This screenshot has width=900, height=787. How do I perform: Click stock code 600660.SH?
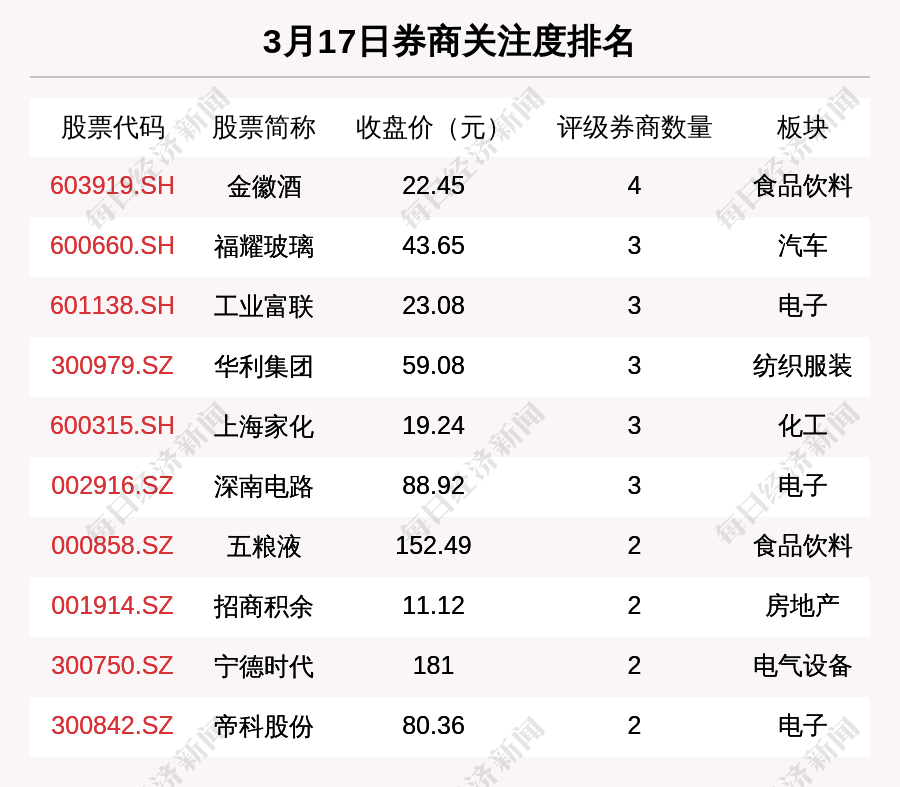click(112, 246)
